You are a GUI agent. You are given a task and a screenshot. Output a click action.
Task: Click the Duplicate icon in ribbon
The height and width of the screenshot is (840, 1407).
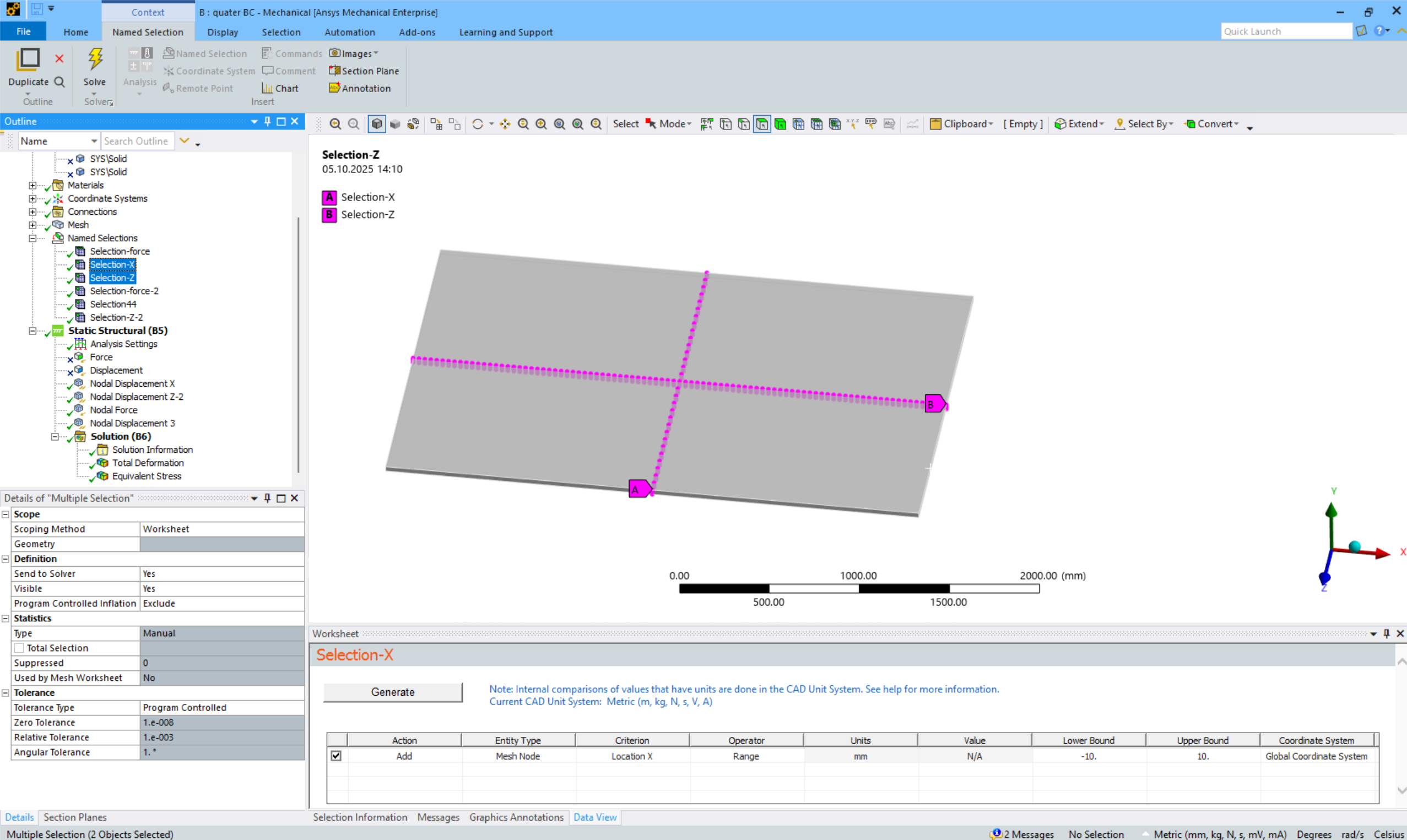[x=28, y=60]
